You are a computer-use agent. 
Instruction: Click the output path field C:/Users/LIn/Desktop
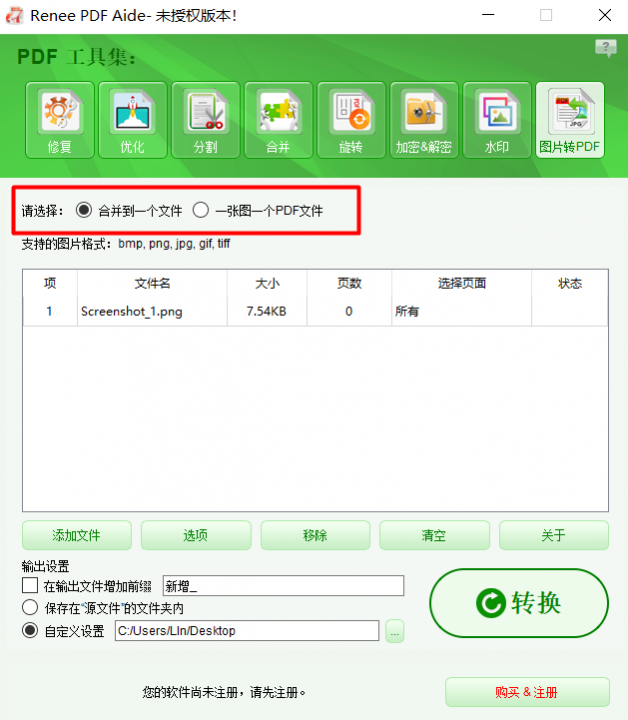(x=247, y=630)
